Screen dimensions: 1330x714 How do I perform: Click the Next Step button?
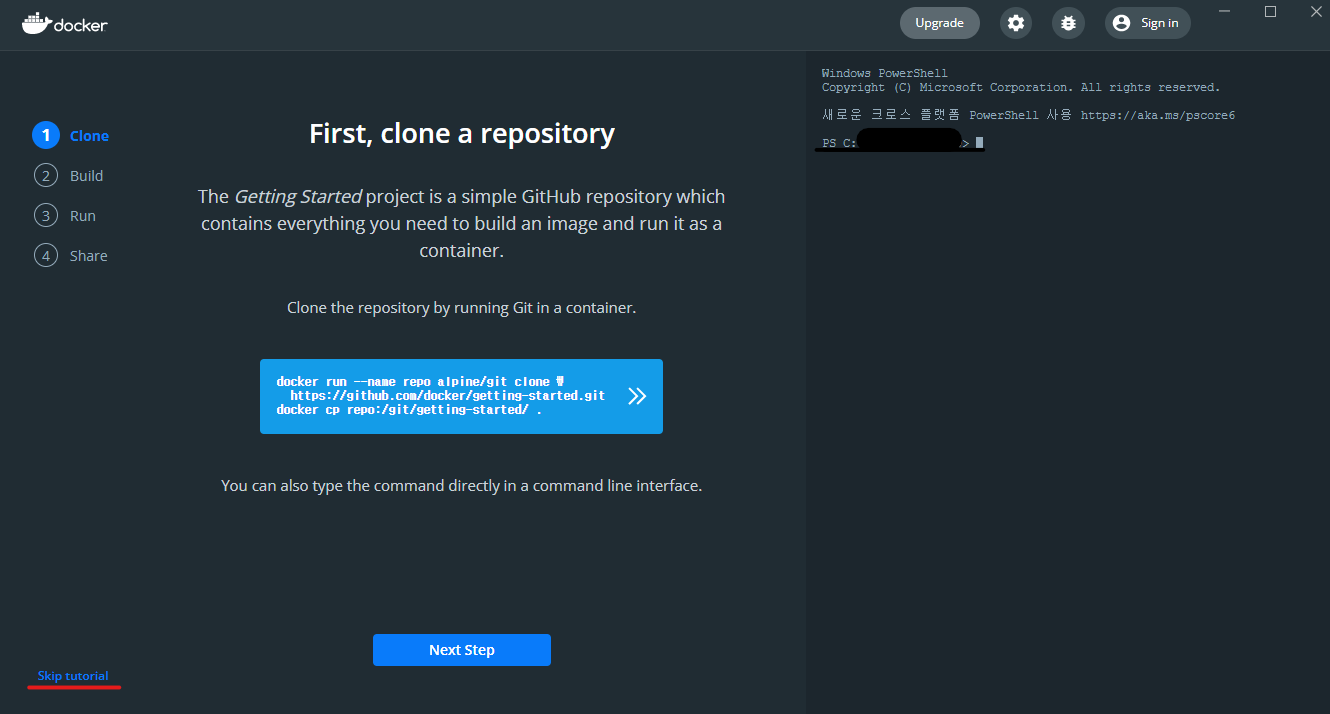(461, 650)
